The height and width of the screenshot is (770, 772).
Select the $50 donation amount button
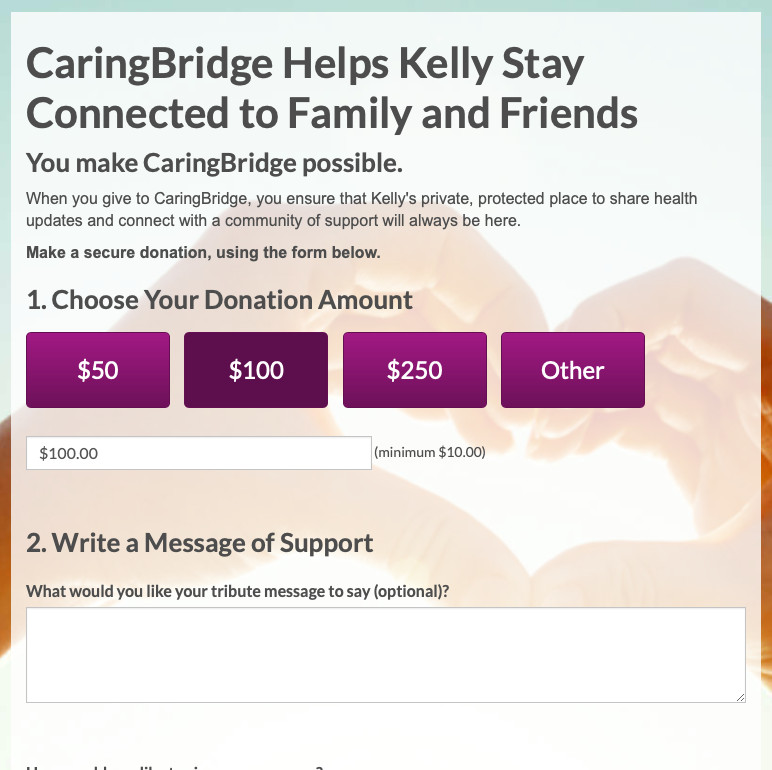pyautogui.click(x=98, y=370)
